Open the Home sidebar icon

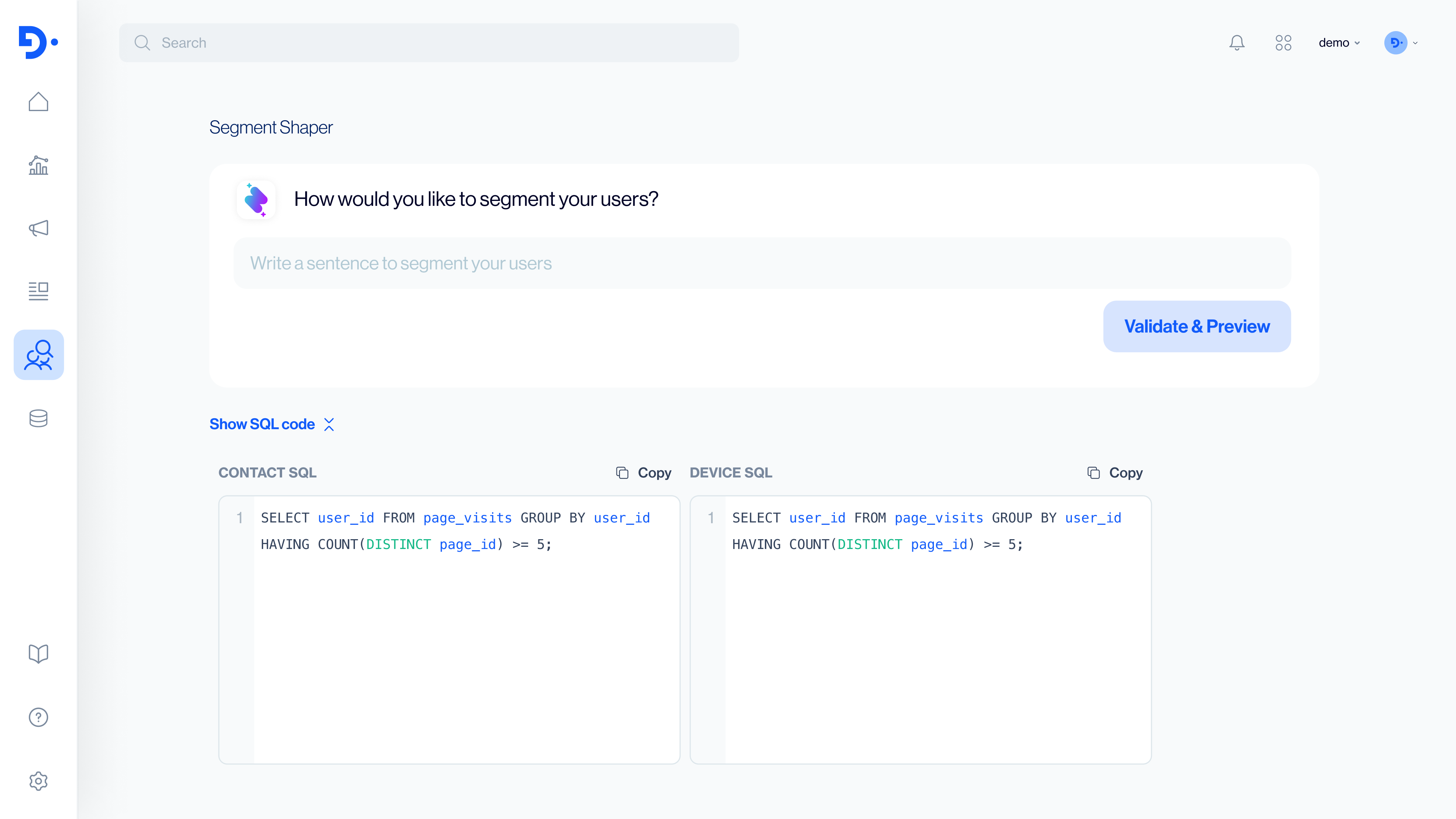tap(38, 102)
